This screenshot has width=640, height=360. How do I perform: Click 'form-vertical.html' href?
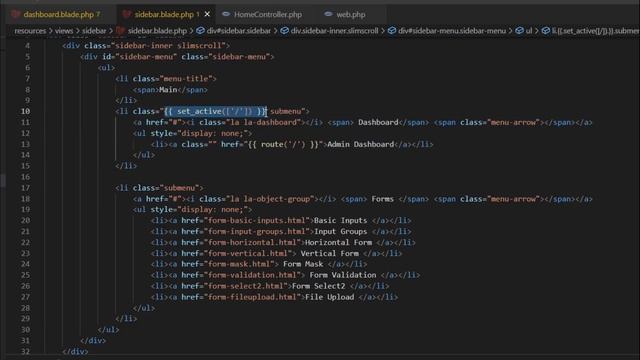(x=247, y=254)
